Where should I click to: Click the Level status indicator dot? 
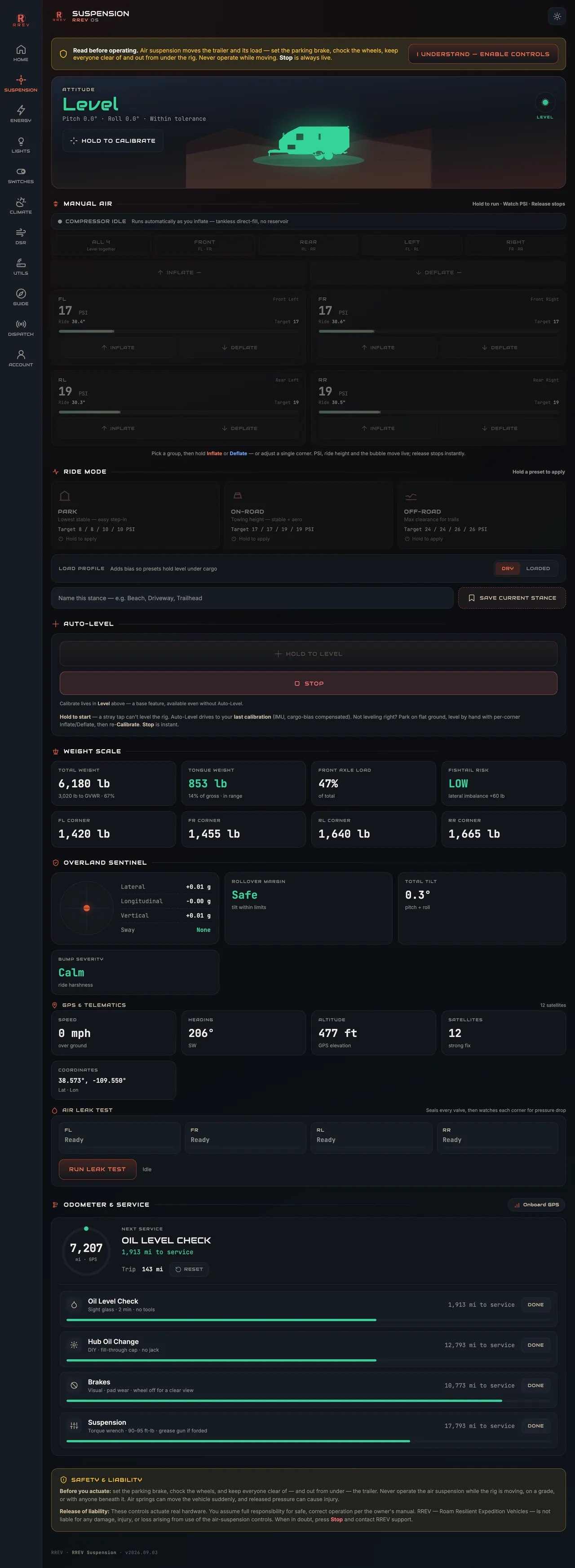tap(545, 102)
